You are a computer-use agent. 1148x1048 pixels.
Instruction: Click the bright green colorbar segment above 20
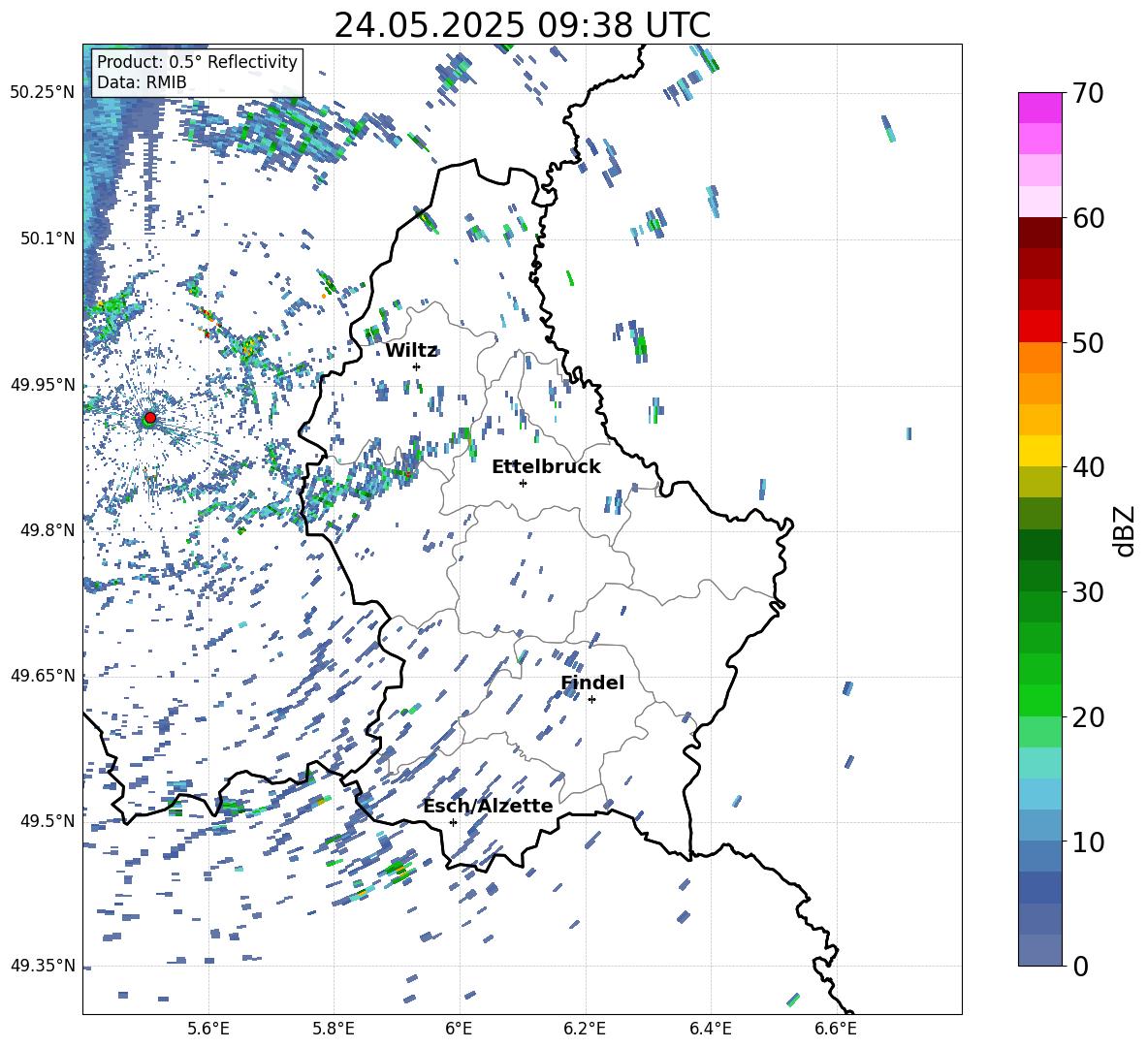[1040, 701]
